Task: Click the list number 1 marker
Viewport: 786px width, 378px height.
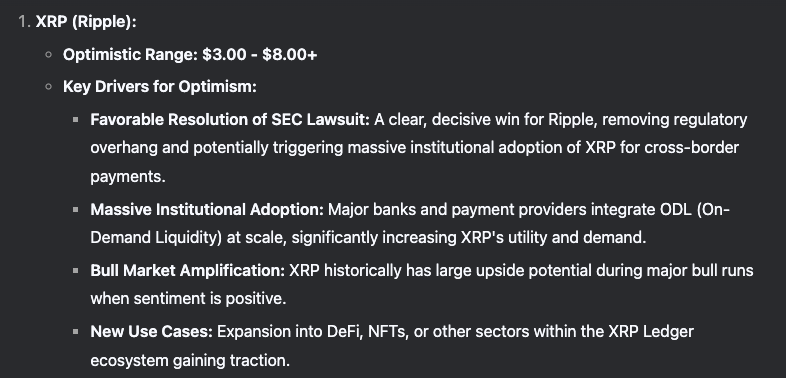Action: (25, 22)
